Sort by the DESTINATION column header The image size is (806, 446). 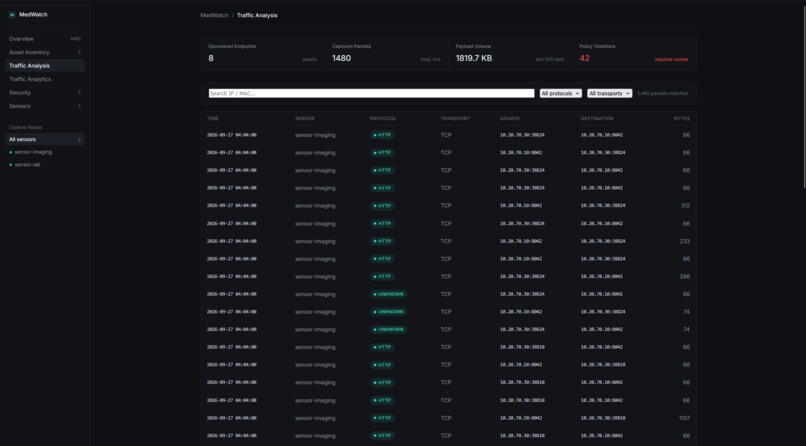click(597, 119)
